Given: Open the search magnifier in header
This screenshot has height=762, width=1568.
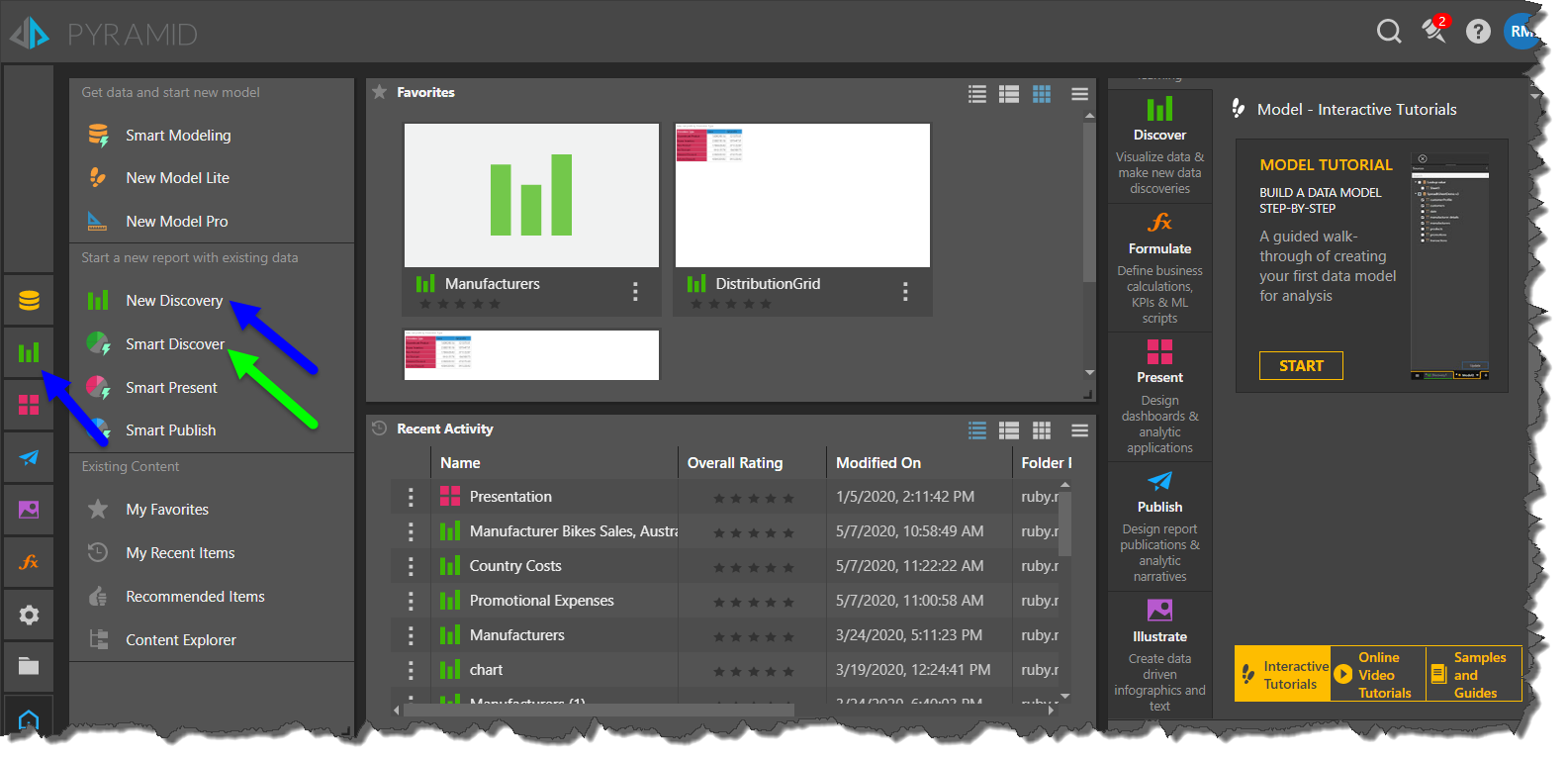Looking at the screenshot, I should [x=1389, y=32].
